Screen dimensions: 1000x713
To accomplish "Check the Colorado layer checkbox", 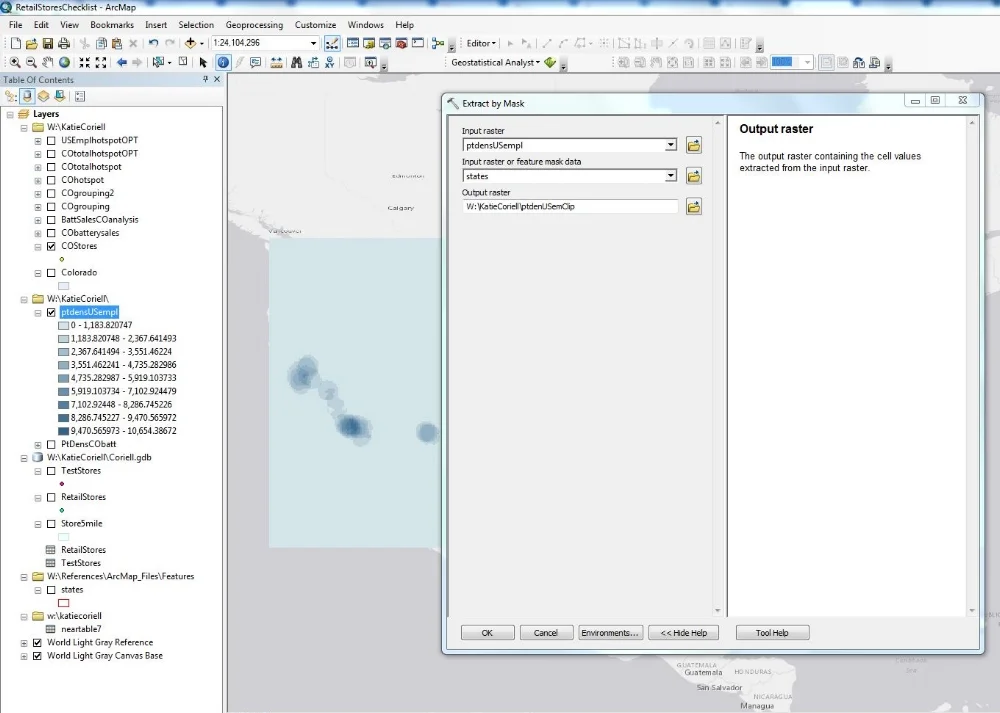I will [x=51, y=273].
